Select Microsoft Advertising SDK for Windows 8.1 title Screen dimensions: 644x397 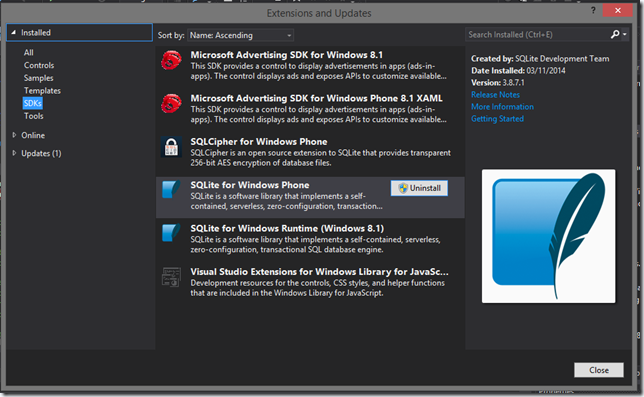point(286,55)
